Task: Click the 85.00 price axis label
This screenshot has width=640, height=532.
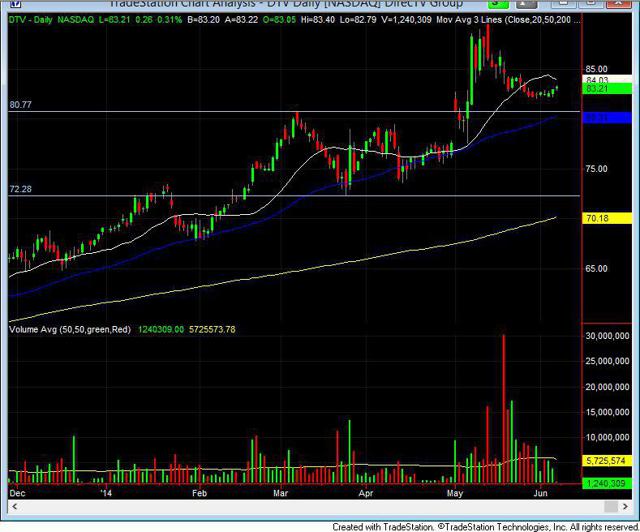Action: (596, 69)
